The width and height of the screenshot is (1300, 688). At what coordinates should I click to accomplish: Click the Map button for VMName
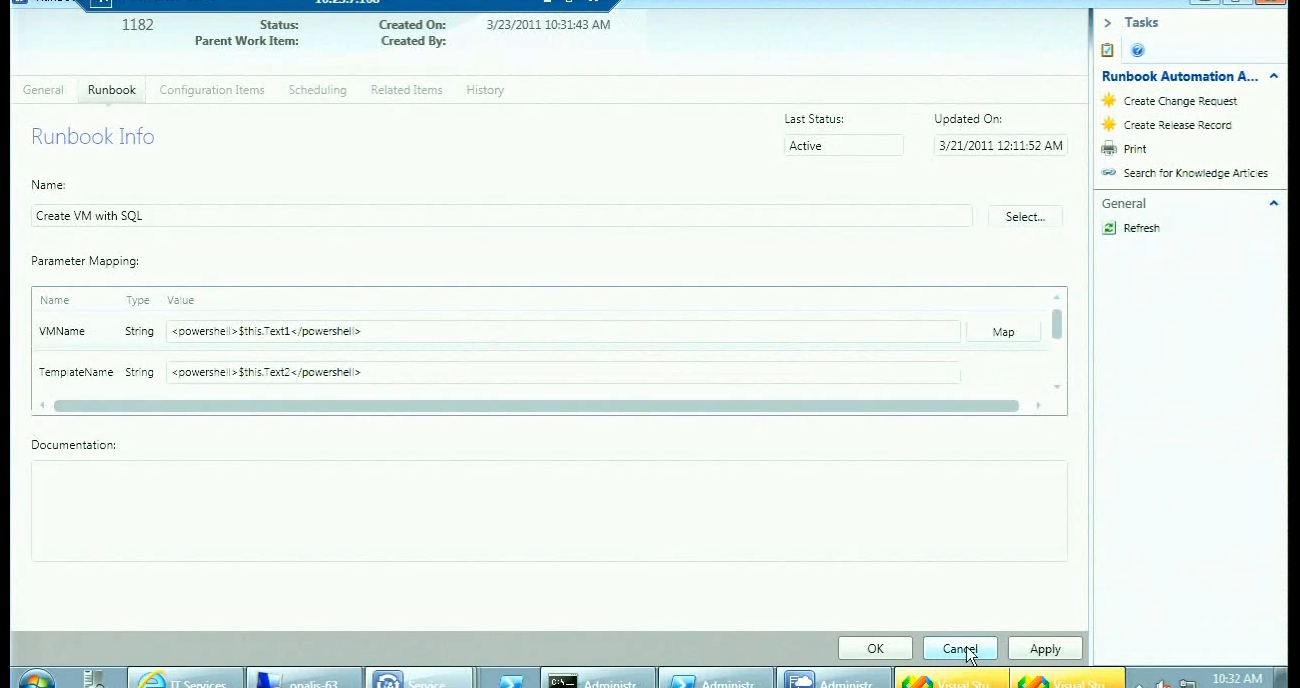[x=1003, y=332]
